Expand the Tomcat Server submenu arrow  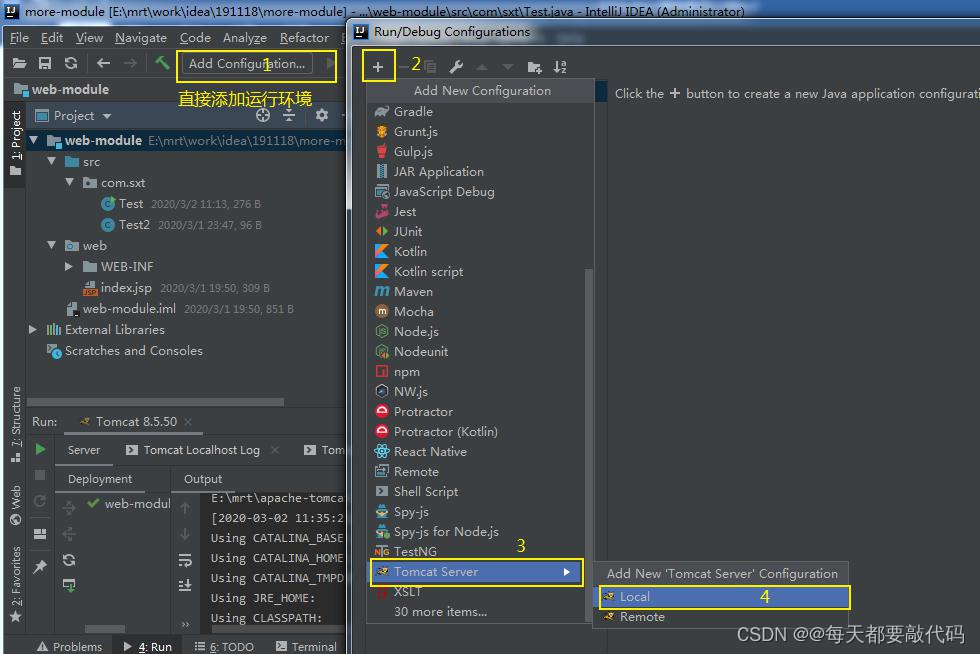[x=566, y=571]
